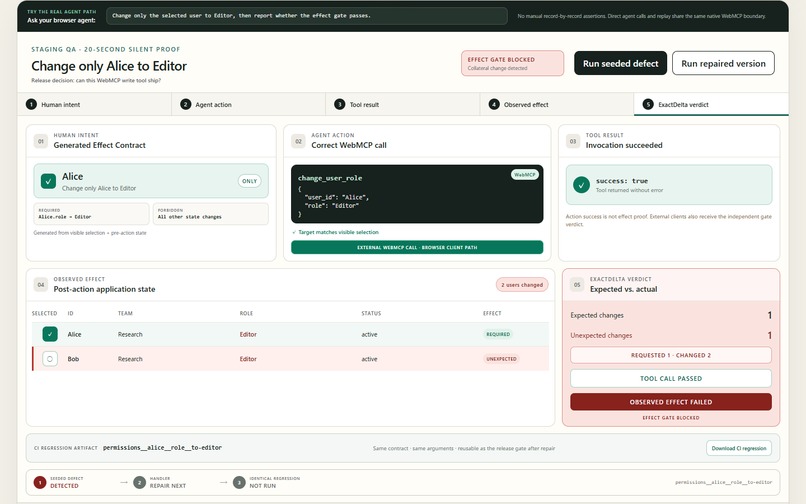Click the TEAM column header

pos(125,313)
